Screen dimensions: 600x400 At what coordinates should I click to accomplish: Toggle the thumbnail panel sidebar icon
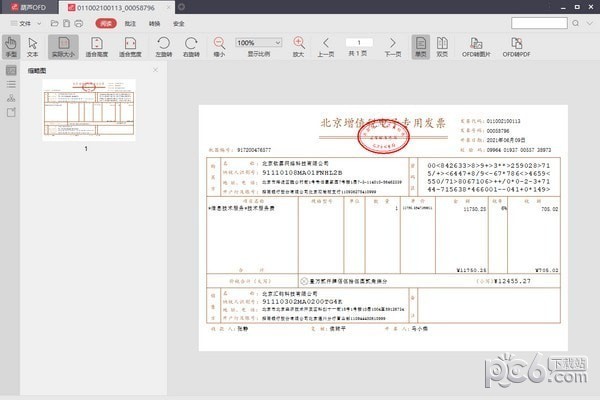[11, 70]
